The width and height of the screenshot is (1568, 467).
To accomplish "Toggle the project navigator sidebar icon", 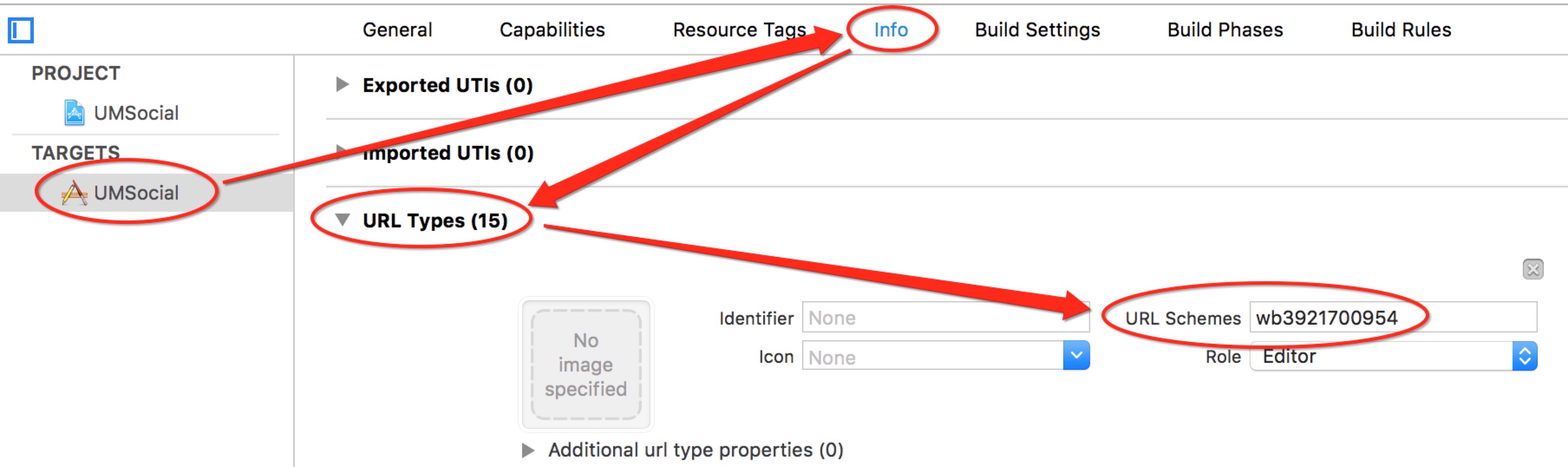I will click(x=21, y=30).
